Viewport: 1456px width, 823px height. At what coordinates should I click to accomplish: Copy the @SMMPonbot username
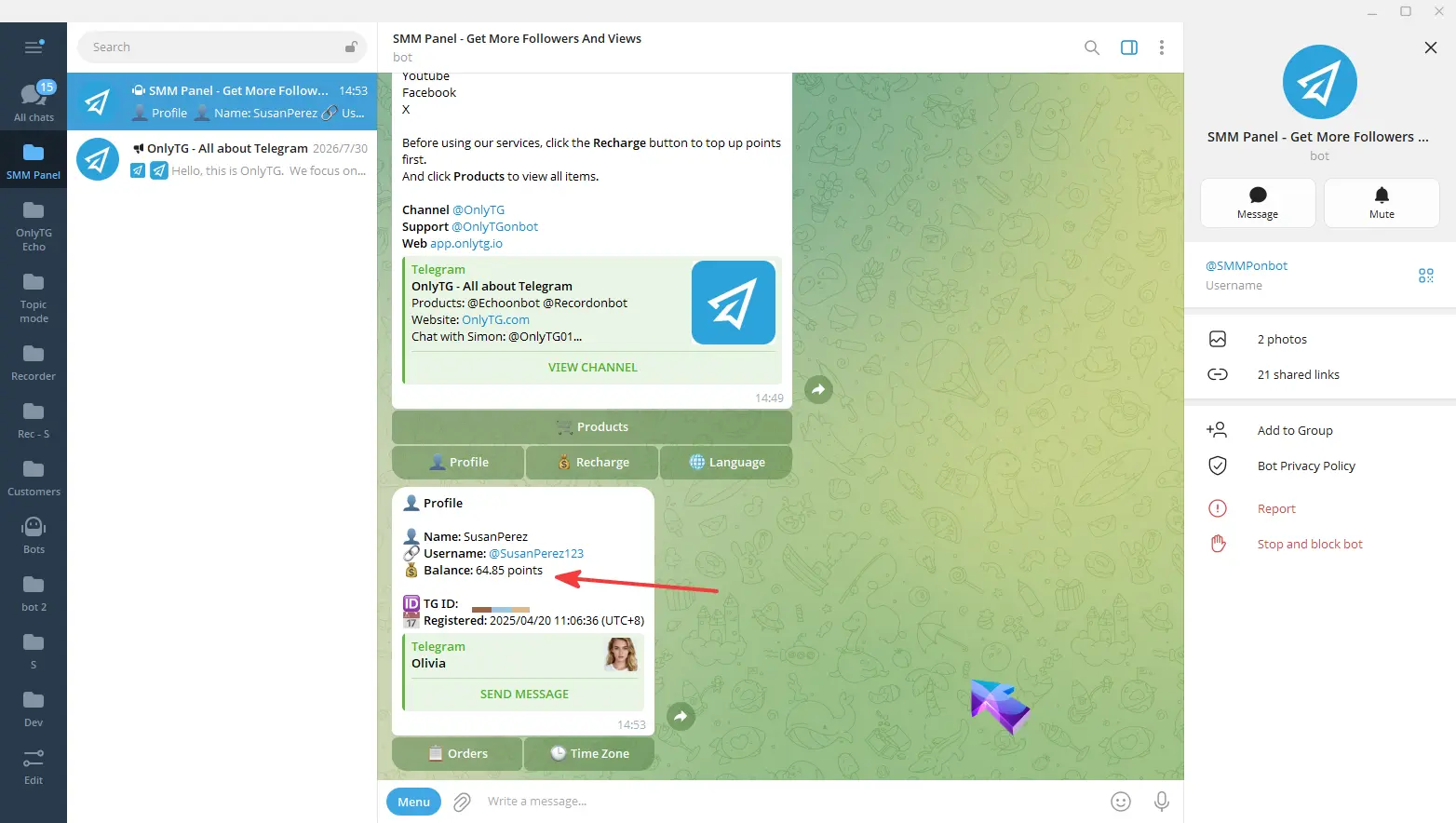click(1247, 265)
